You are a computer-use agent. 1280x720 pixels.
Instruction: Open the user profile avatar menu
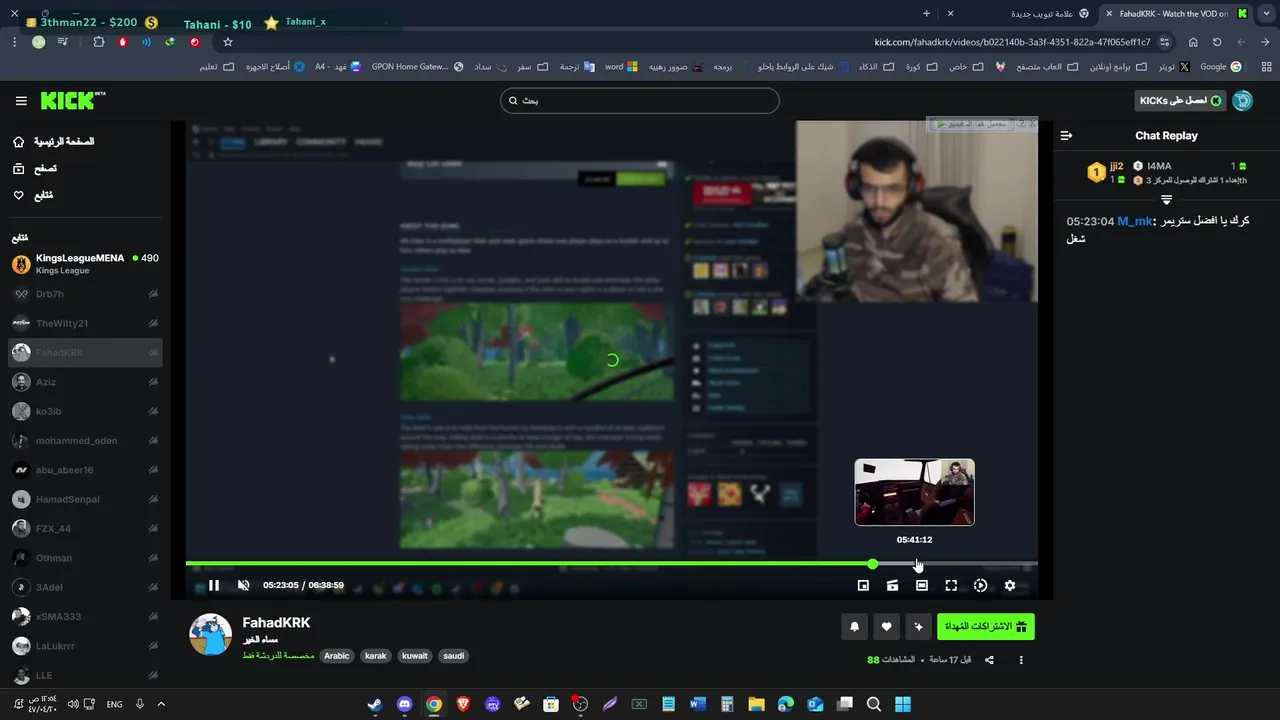tap(1243, 101)
